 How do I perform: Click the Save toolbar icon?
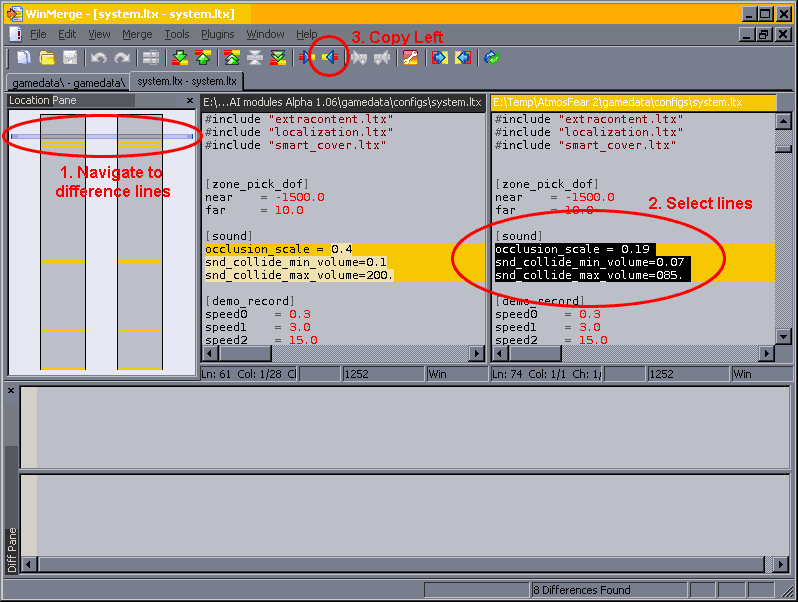70,58
